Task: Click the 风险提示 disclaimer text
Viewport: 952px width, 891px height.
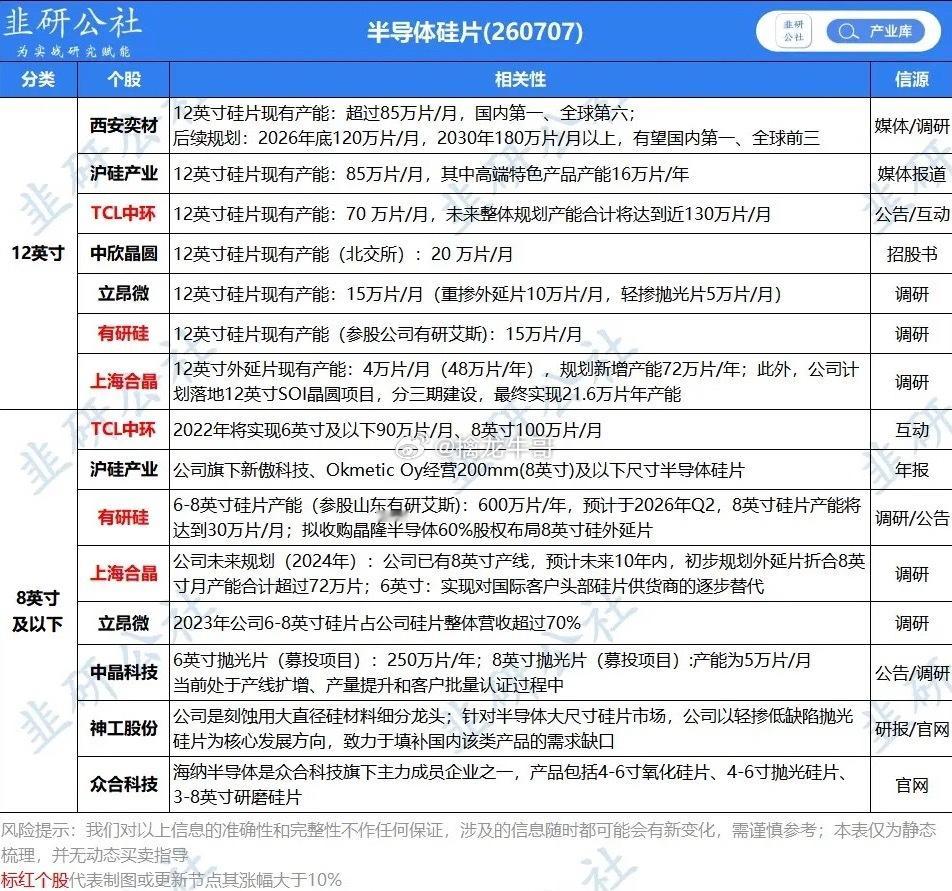Action: coord(468,842)
